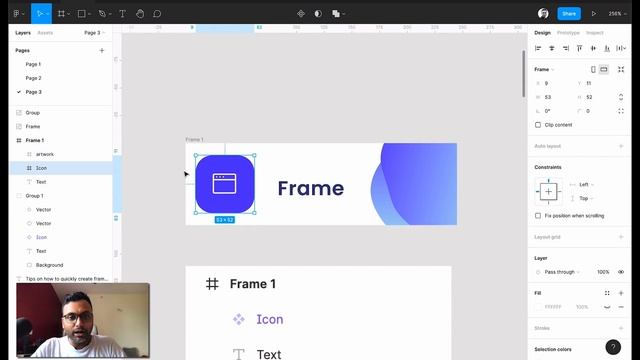Select the Comment tool

(157, 13)
